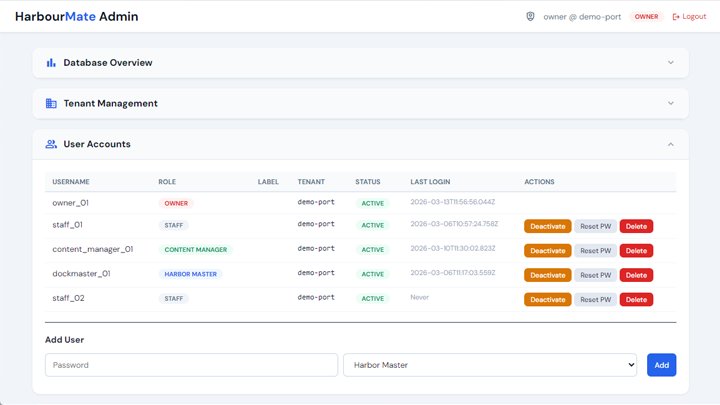Select the content_manager_01 username cell

(93, 249)
